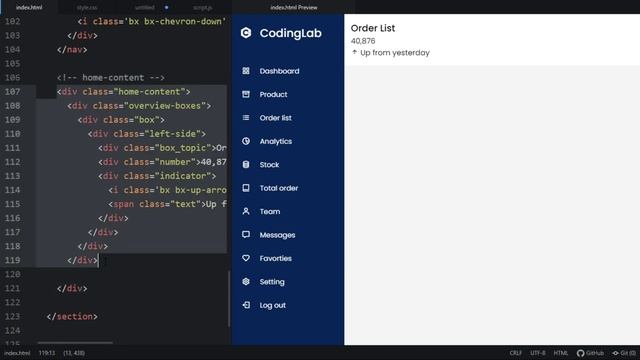
Task: Open the Favorites sidebar link
Action: pos(276,258)
